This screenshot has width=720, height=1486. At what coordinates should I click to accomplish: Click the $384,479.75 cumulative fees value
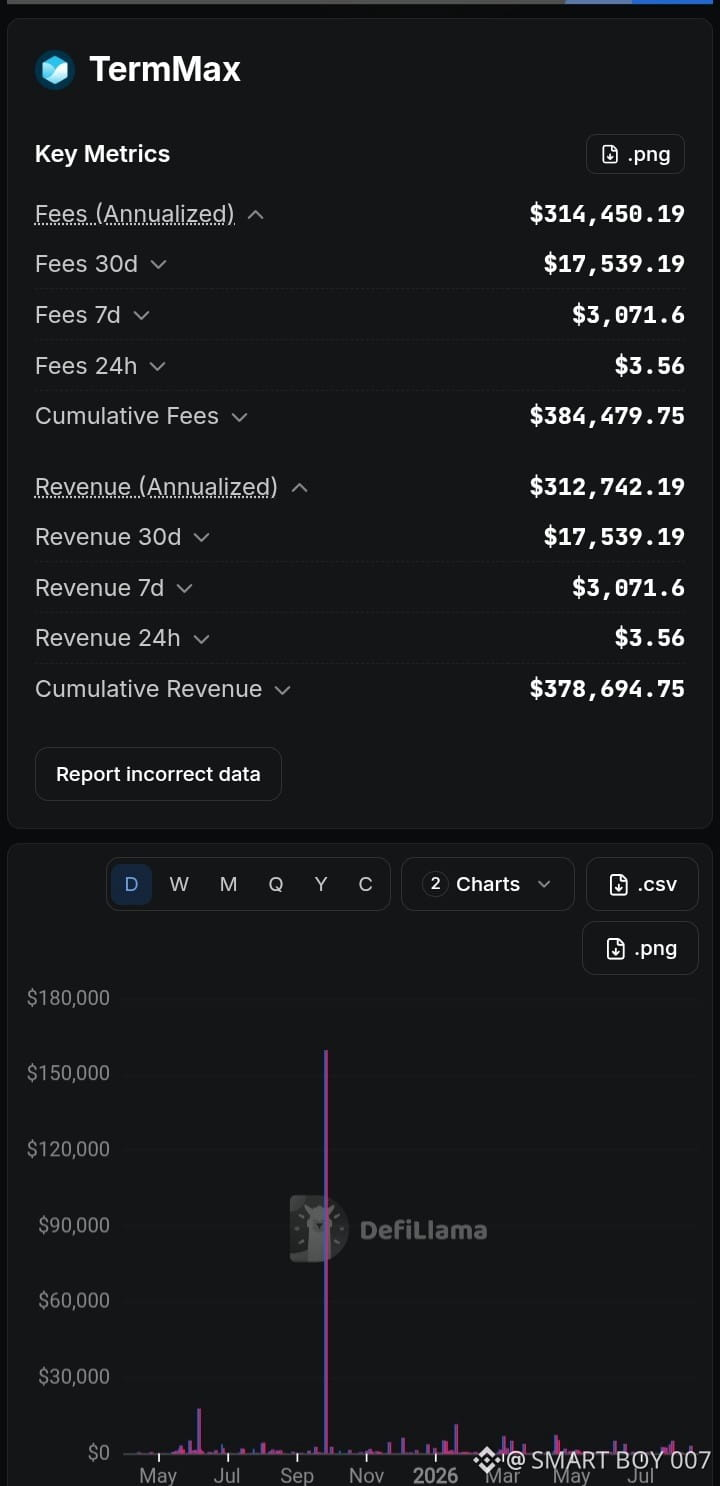tap(607, 416)
